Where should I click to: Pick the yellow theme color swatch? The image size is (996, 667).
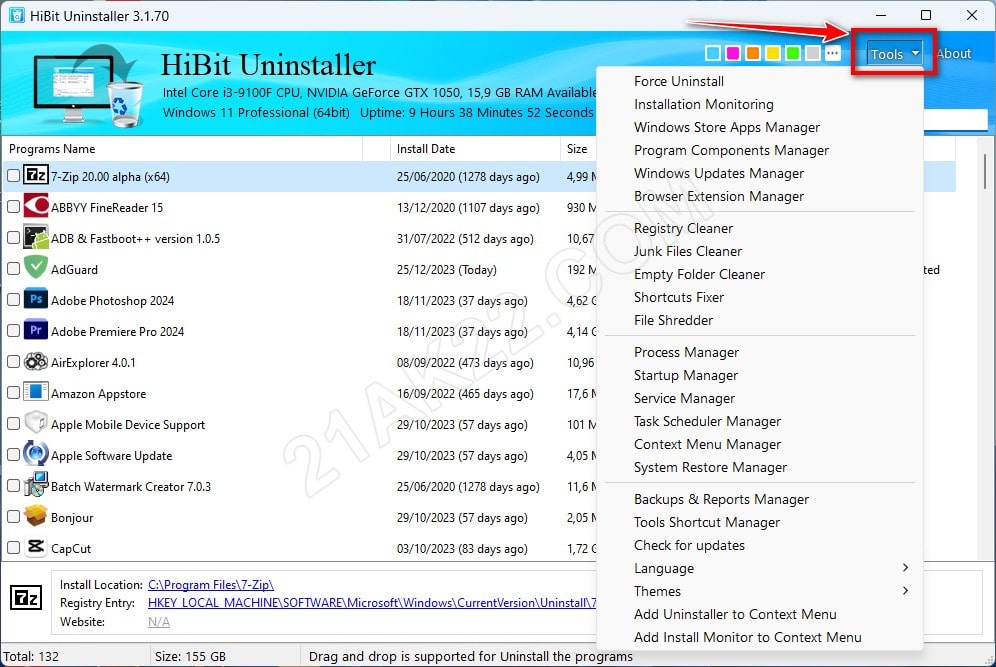(x=772, y=53)
